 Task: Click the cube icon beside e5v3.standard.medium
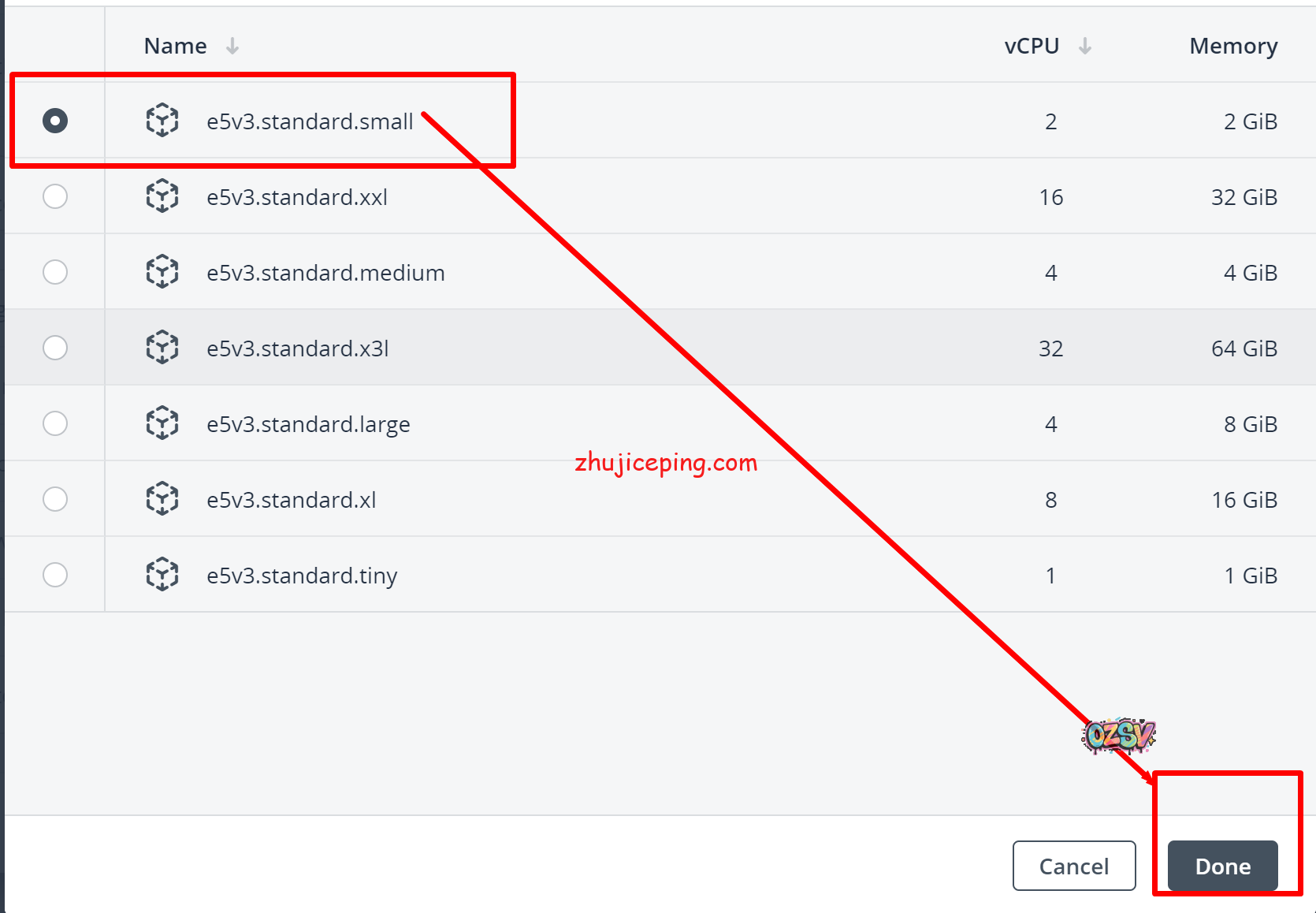point(162,272)
